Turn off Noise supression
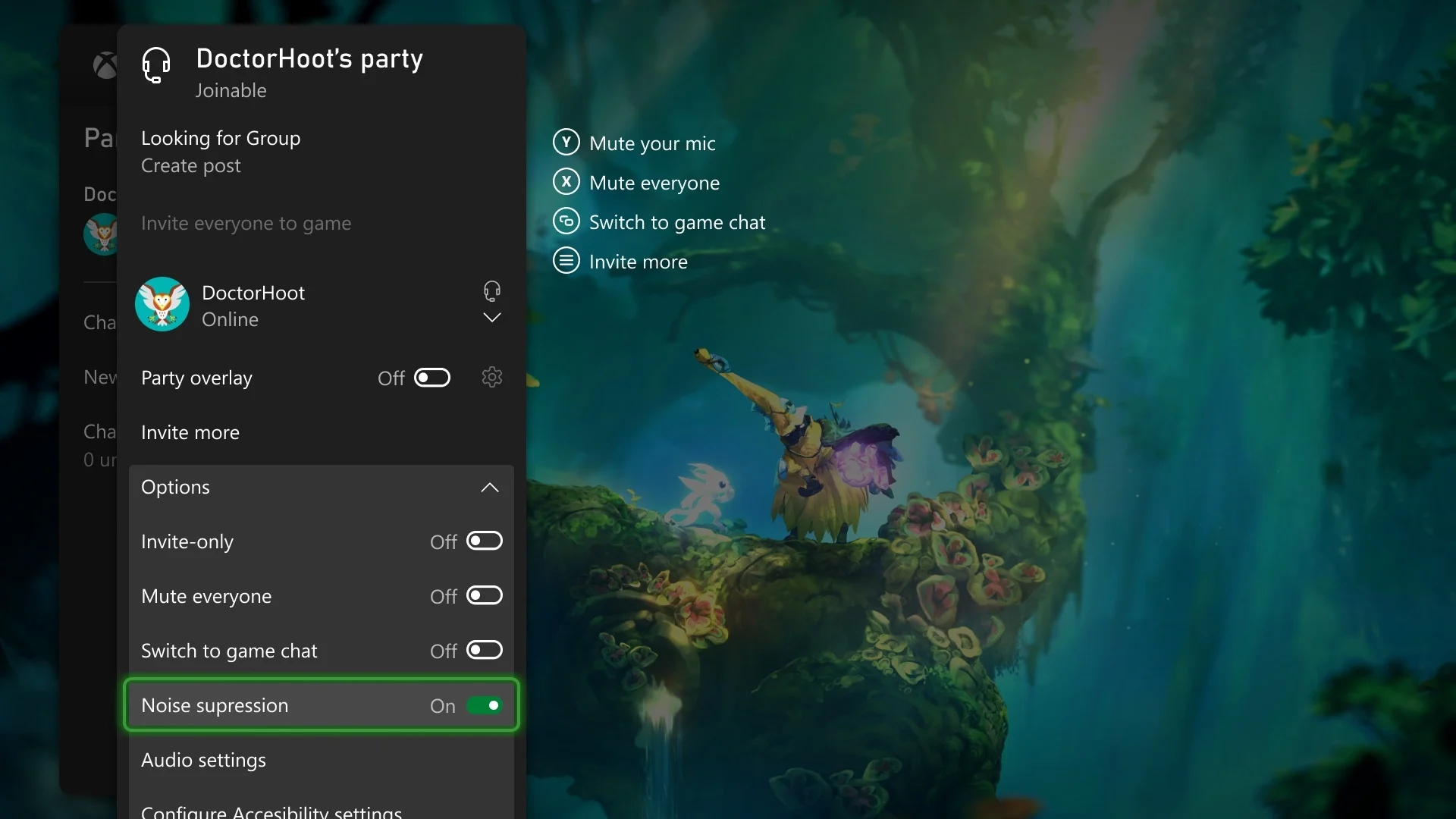This screenshot has width=1456, height=819. (485, 704)
